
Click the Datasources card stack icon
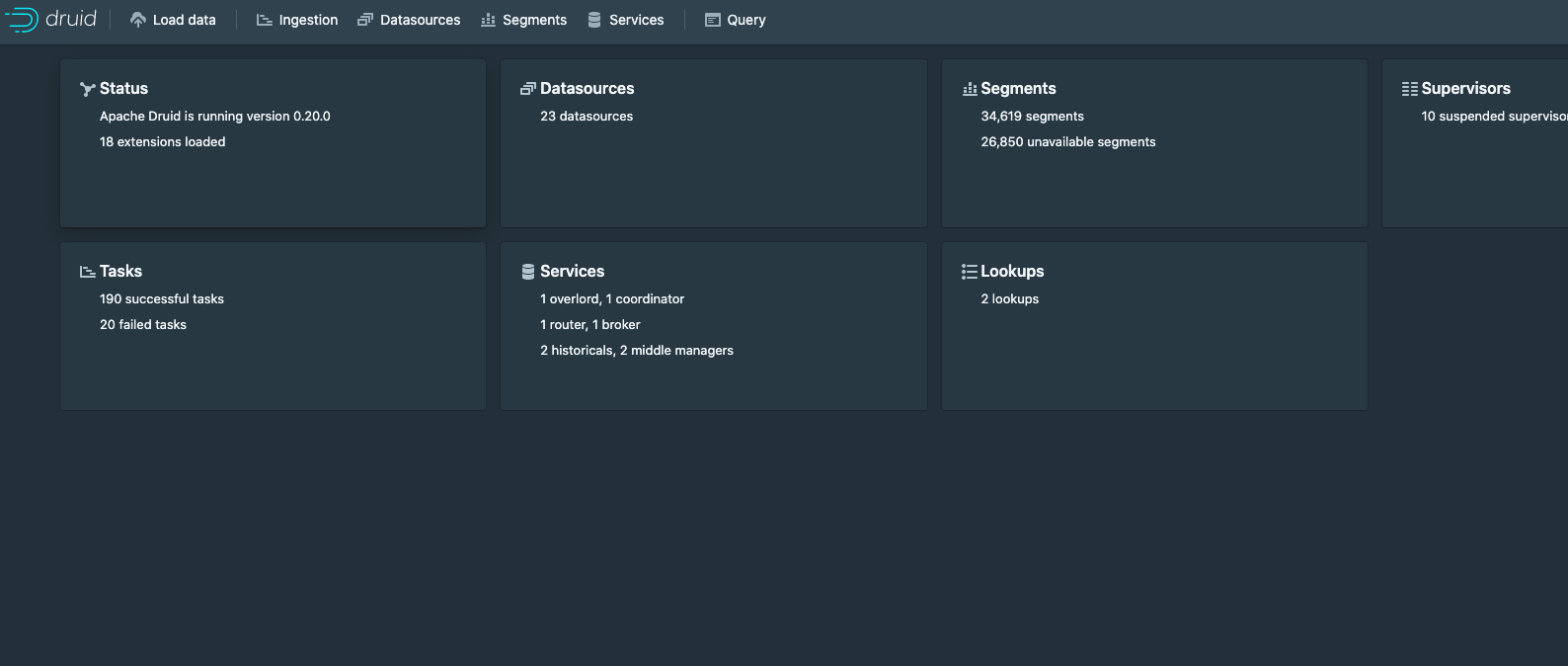[528, 89]
